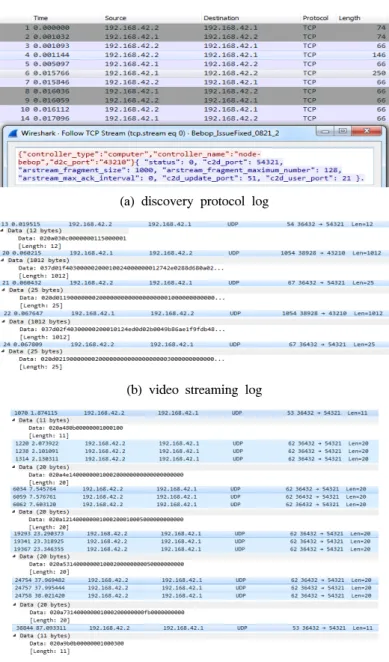This screenshot has width=389, height=662.
Task: Select UDP packet 20 with Len=1012
Action: [x=194, y=253]
